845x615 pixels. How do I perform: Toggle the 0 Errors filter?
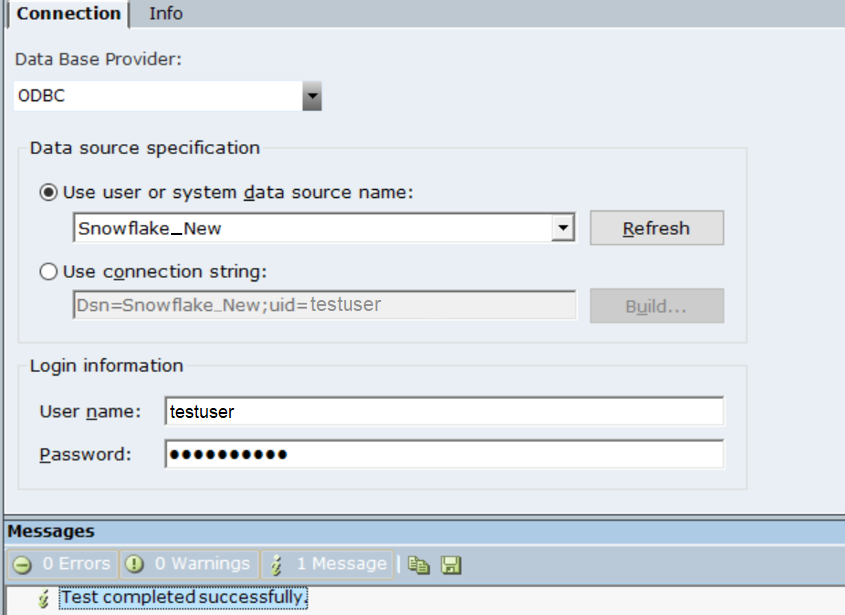(62, 564)
